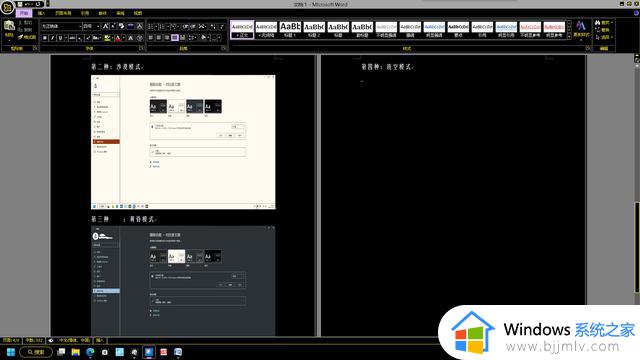
Task: Toggle strikethrough formatting
Action: point(72,38)
